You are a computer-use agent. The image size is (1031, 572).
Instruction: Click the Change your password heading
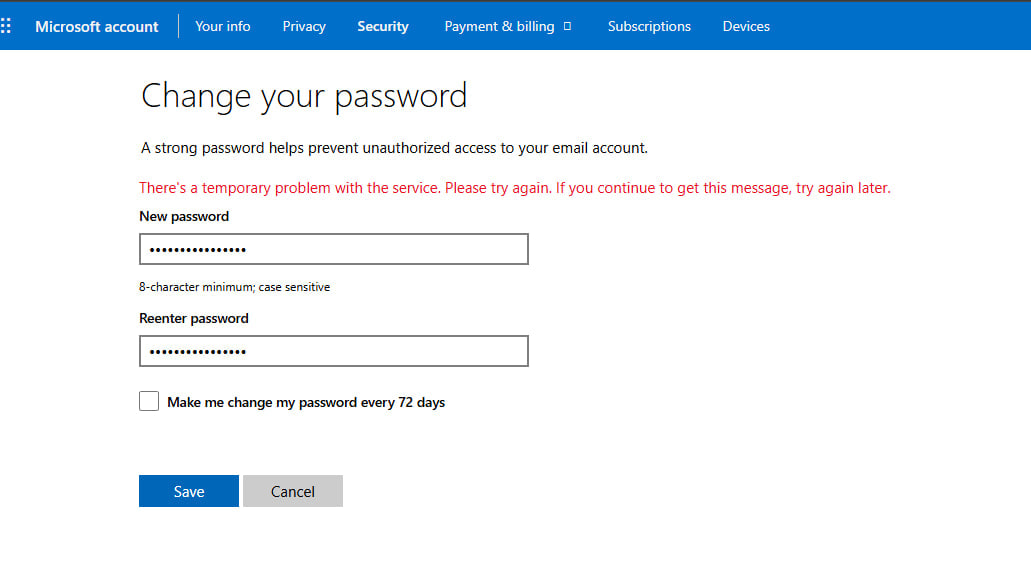304,96
